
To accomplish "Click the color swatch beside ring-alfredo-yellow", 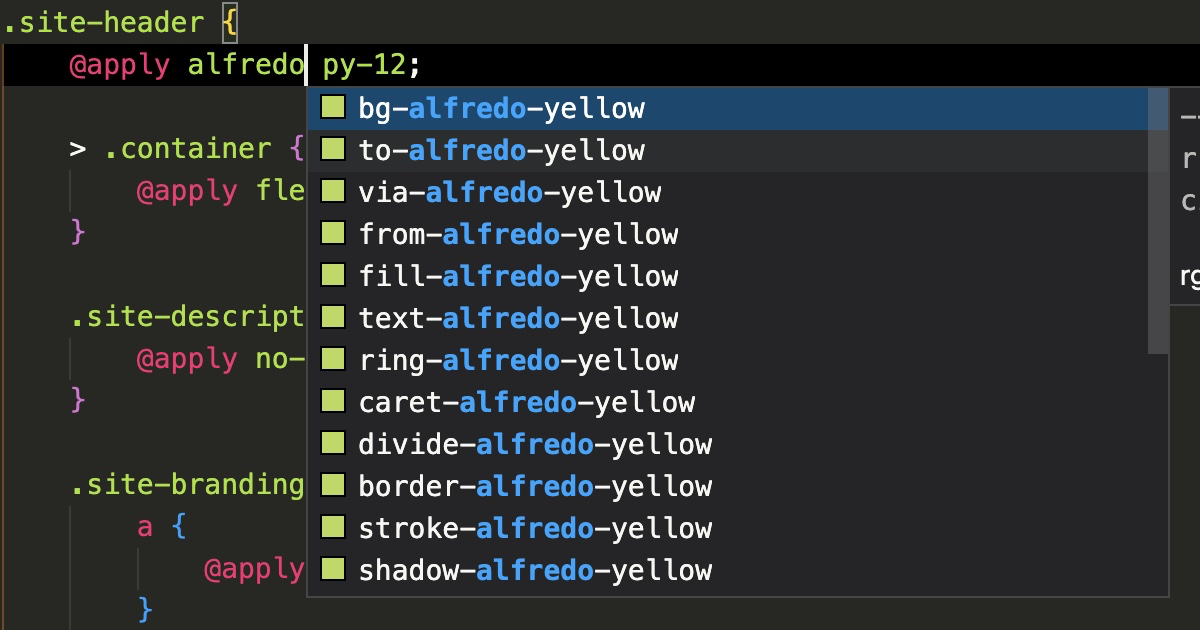I will (333, 359).
